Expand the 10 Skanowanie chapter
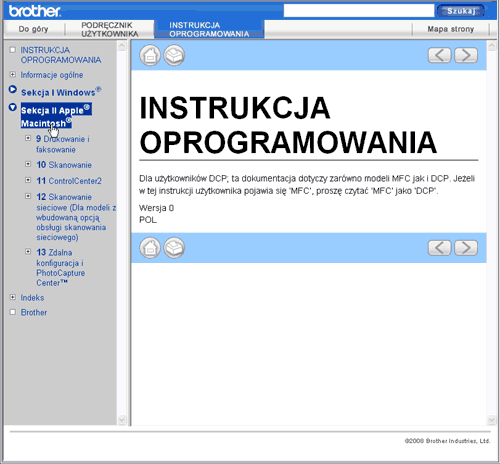The image size is (500, 464). [28, 164]
